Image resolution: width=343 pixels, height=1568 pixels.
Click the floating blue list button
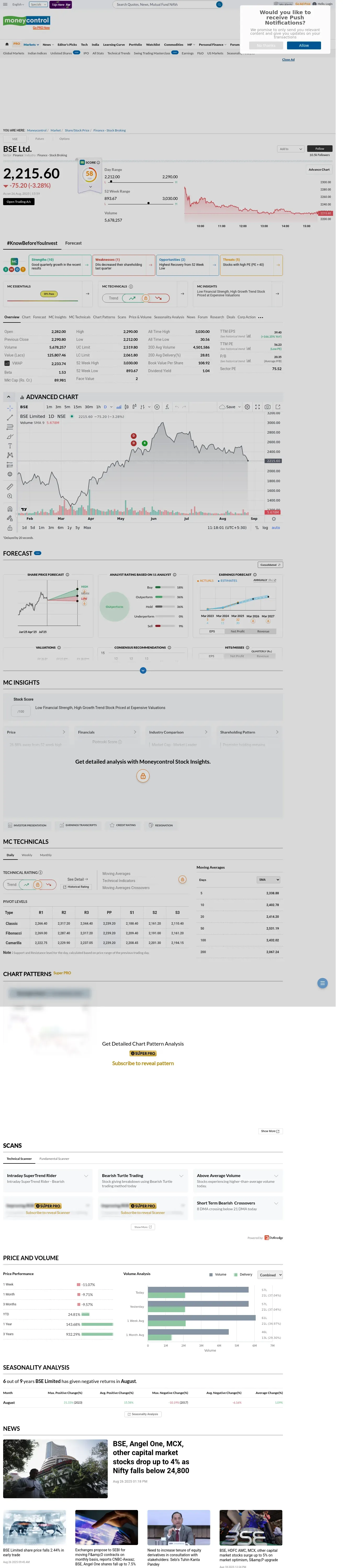coord(323,983)
